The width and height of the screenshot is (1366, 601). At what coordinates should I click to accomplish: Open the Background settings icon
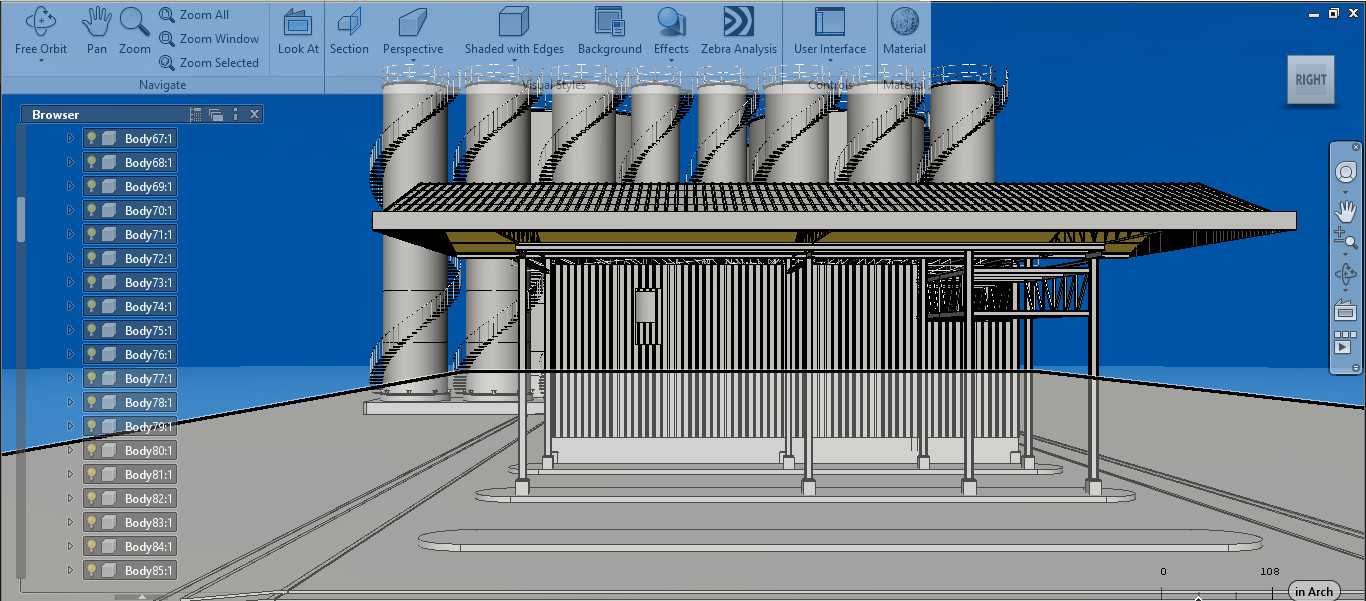coord(610,22)
